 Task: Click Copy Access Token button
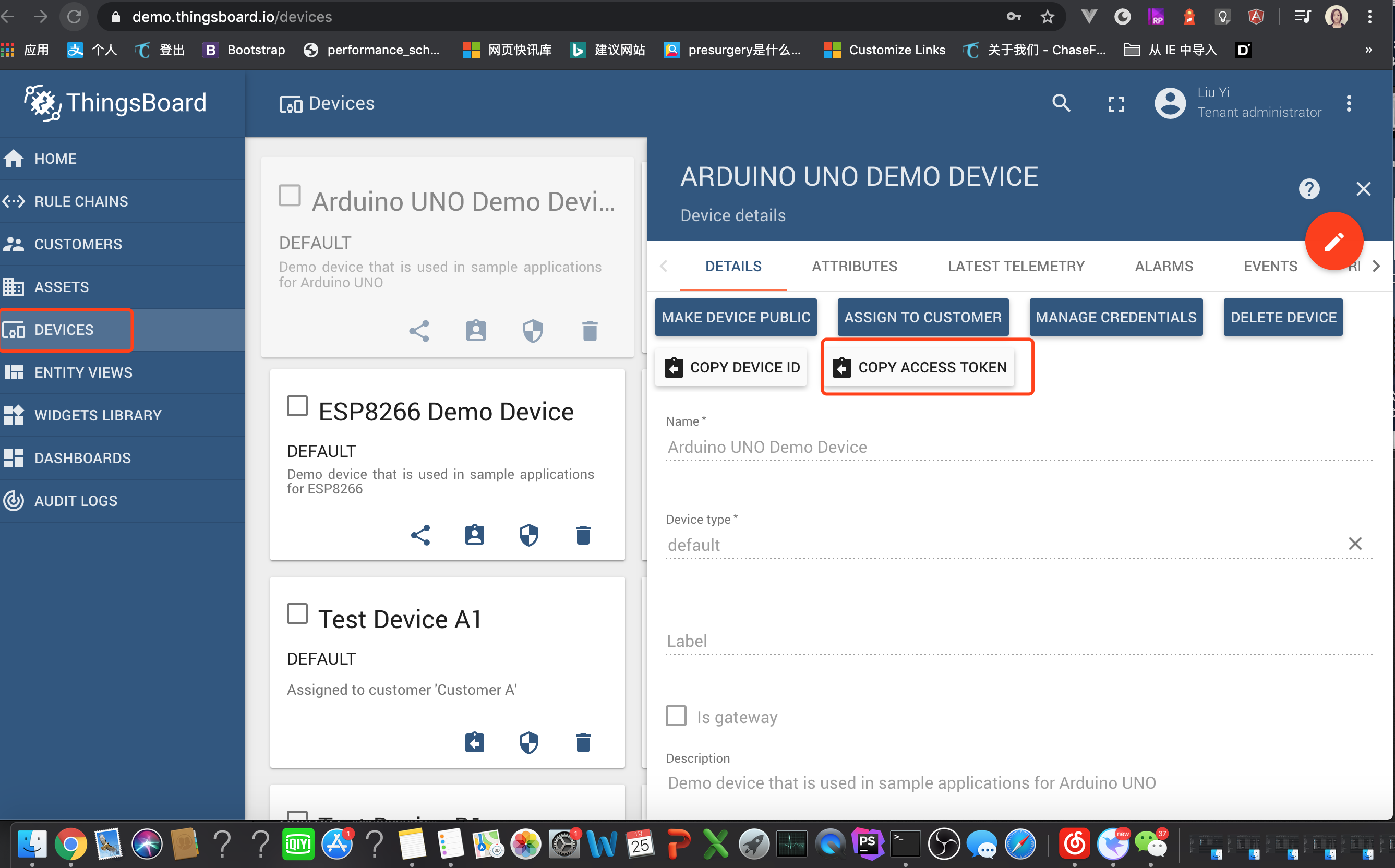[x=920, y=367]
